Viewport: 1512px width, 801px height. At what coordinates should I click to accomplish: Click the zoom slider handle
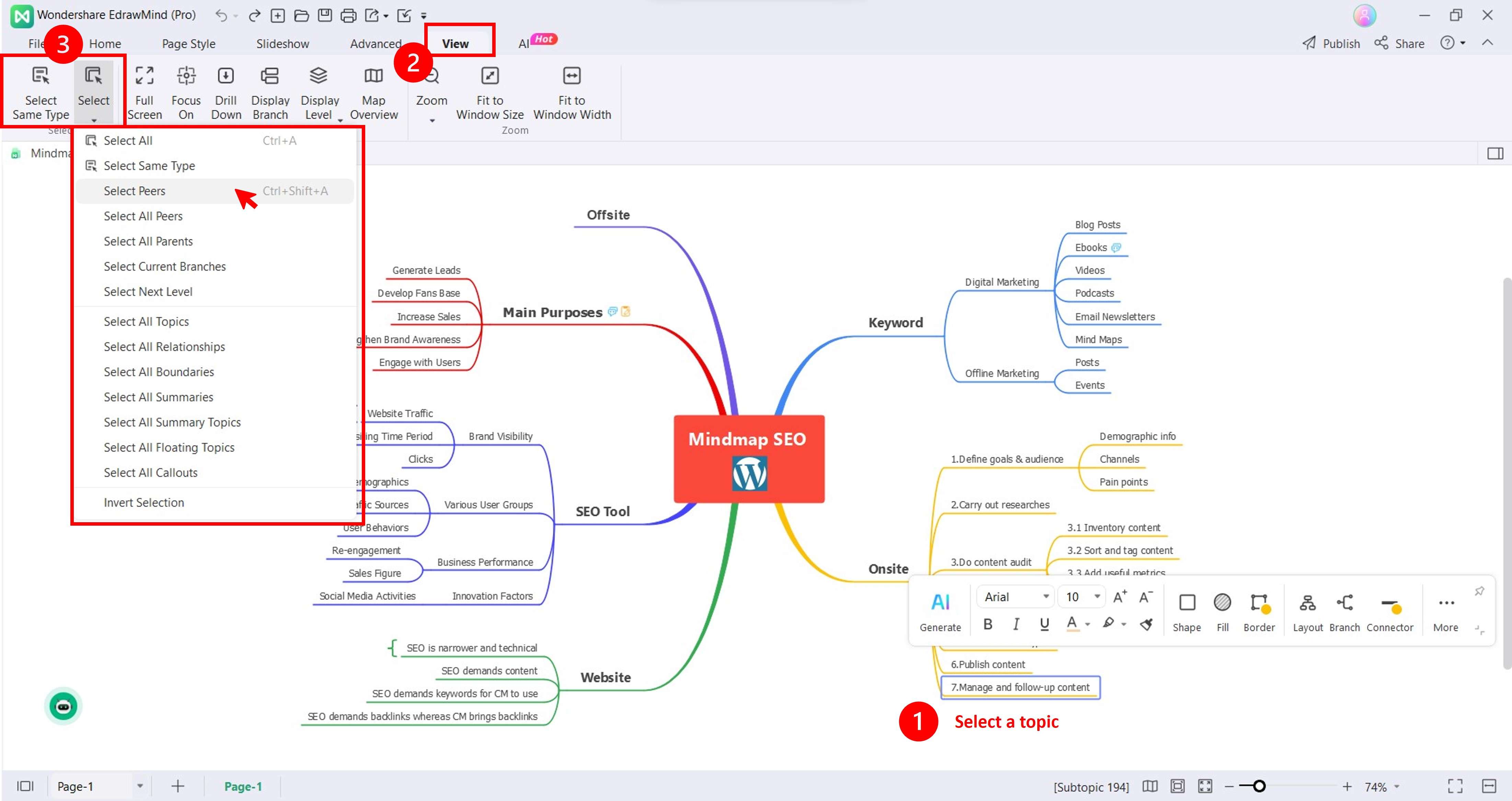1259,786
